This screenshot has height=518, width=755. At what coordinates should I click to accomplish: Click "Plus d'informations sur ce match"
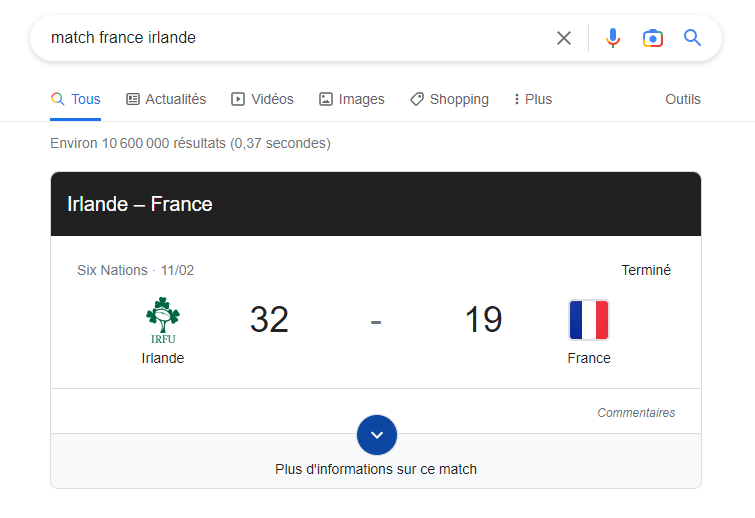pyautogui.click(x=376, y=469)
